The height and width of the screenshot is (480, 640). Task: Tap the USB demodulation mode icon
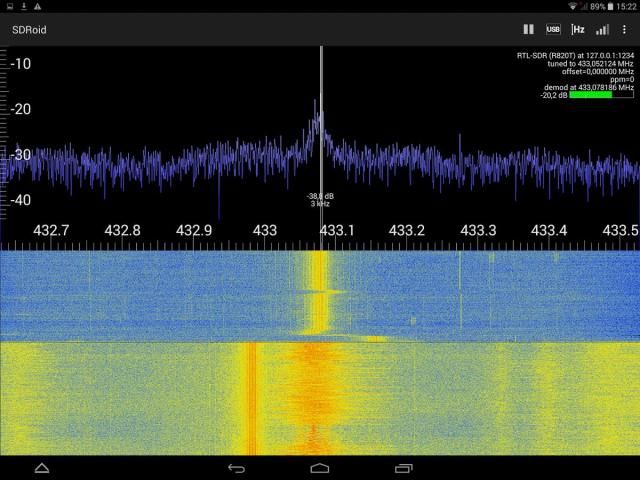point(553,30)
